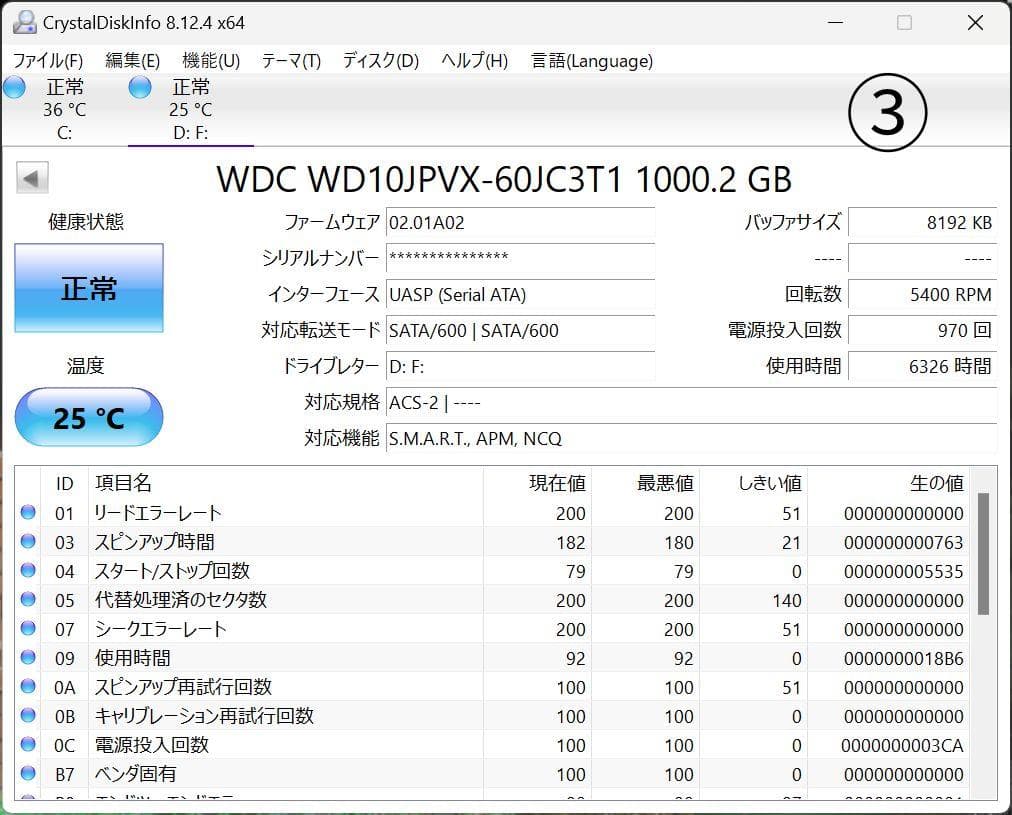The height and width of the screenshot is (815, 1012).
Task: Click status orb for row 05 代替処理済のセクタ数
Action: (x=28, y=599)
